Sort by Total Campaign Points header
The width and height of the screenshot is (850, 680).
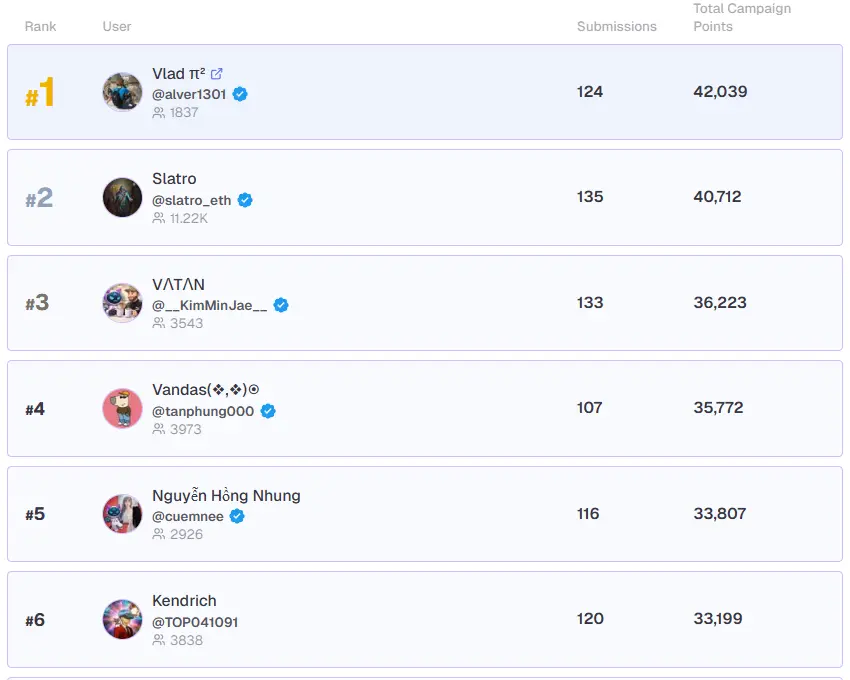coord(741,17)
